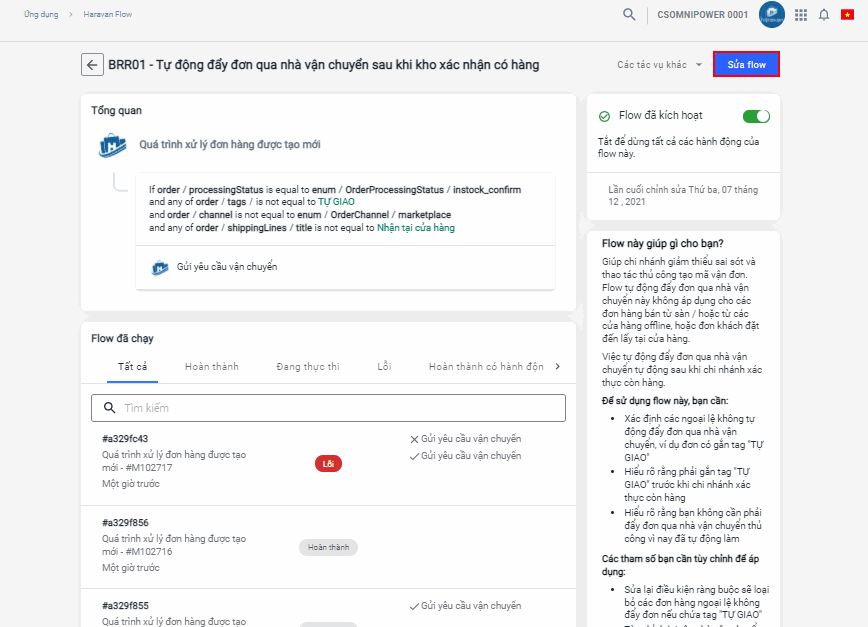Open flow run #a329fc43
Screen dimensions: 868x627
click(x=125, y=439)
